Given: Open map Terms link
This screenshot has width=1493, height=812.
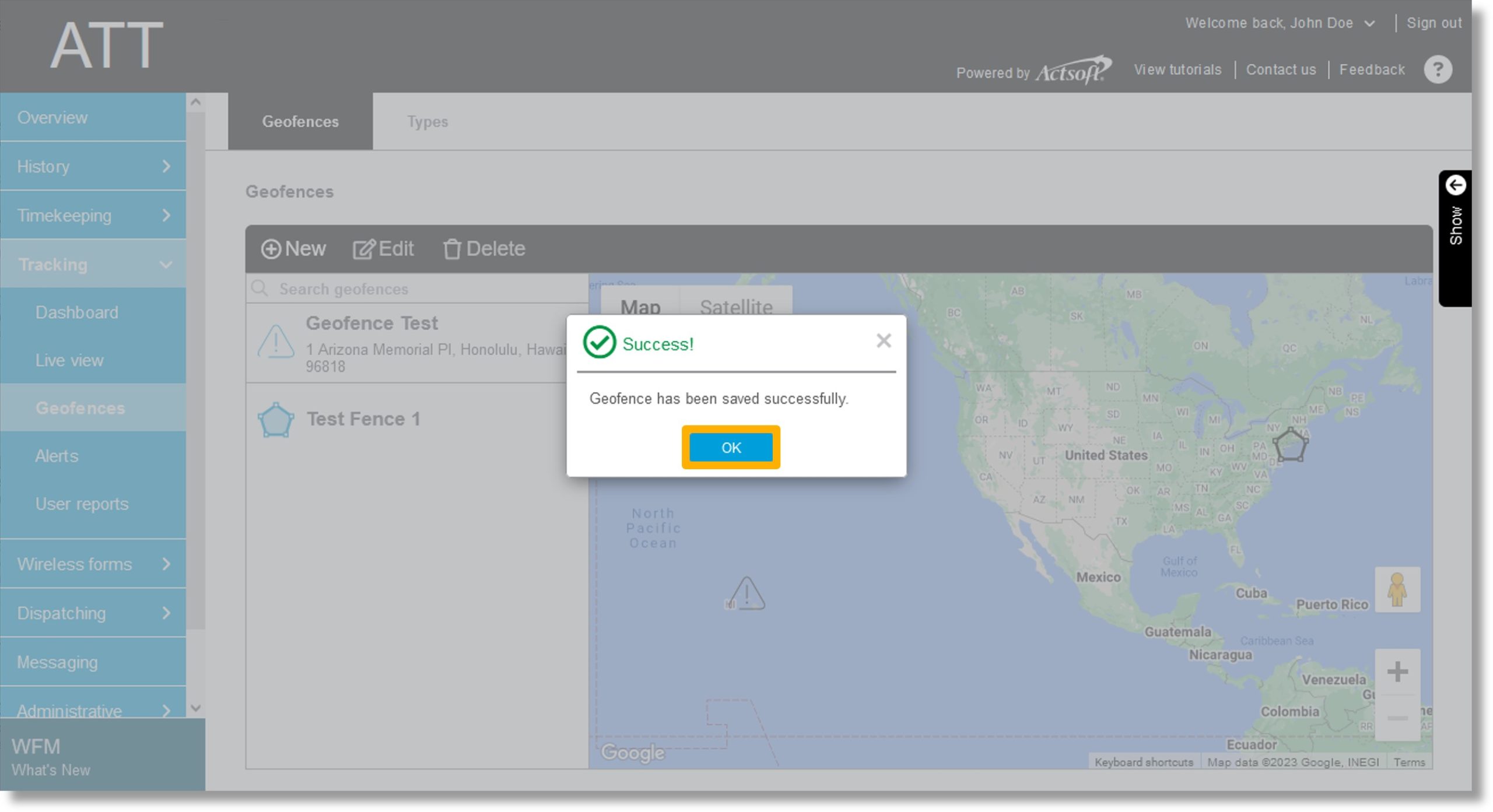Looking at the screenshot, I should [1409, 762].
